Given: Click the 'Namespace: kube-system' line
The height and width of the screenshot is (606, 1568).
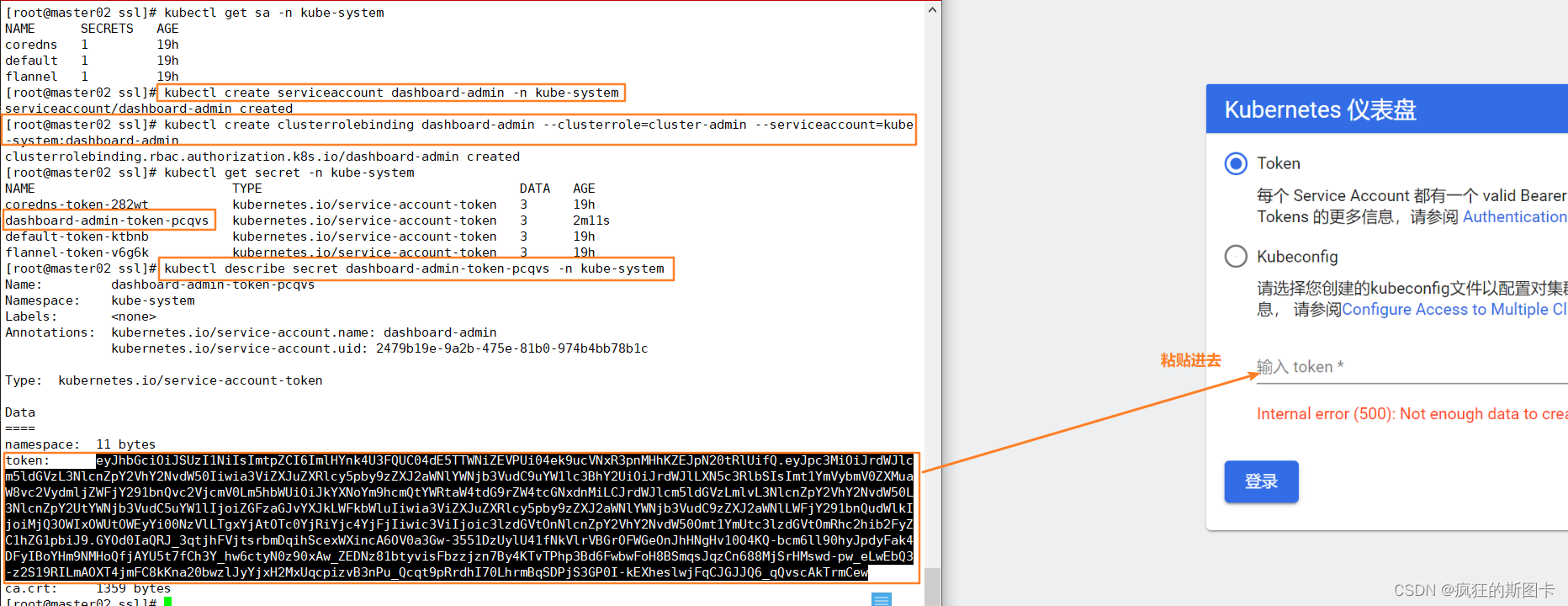Looking at the screenshot, I should tap(99, 300).
